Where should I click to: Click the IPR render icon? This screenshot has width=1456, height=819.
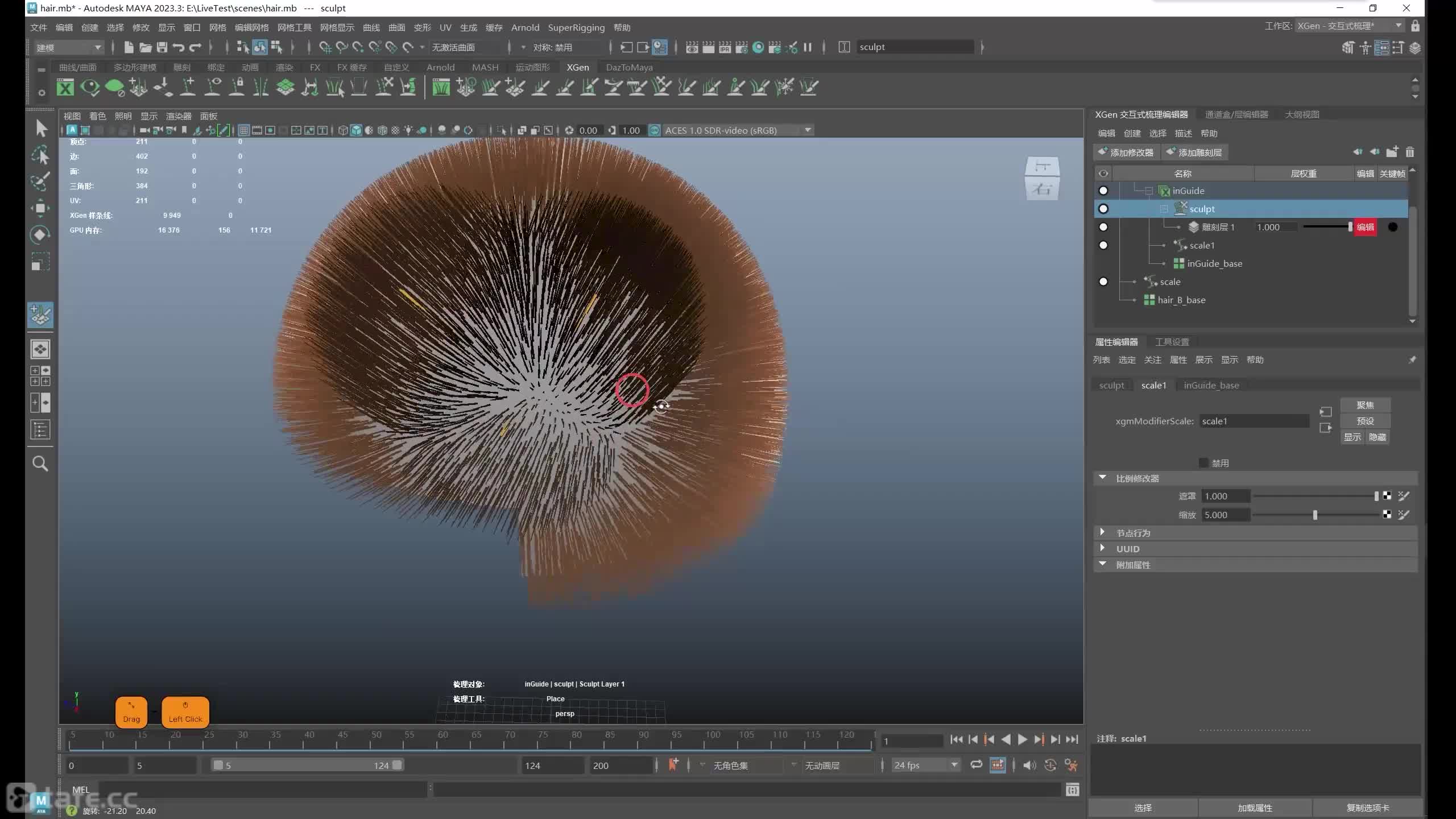point(725,47)
